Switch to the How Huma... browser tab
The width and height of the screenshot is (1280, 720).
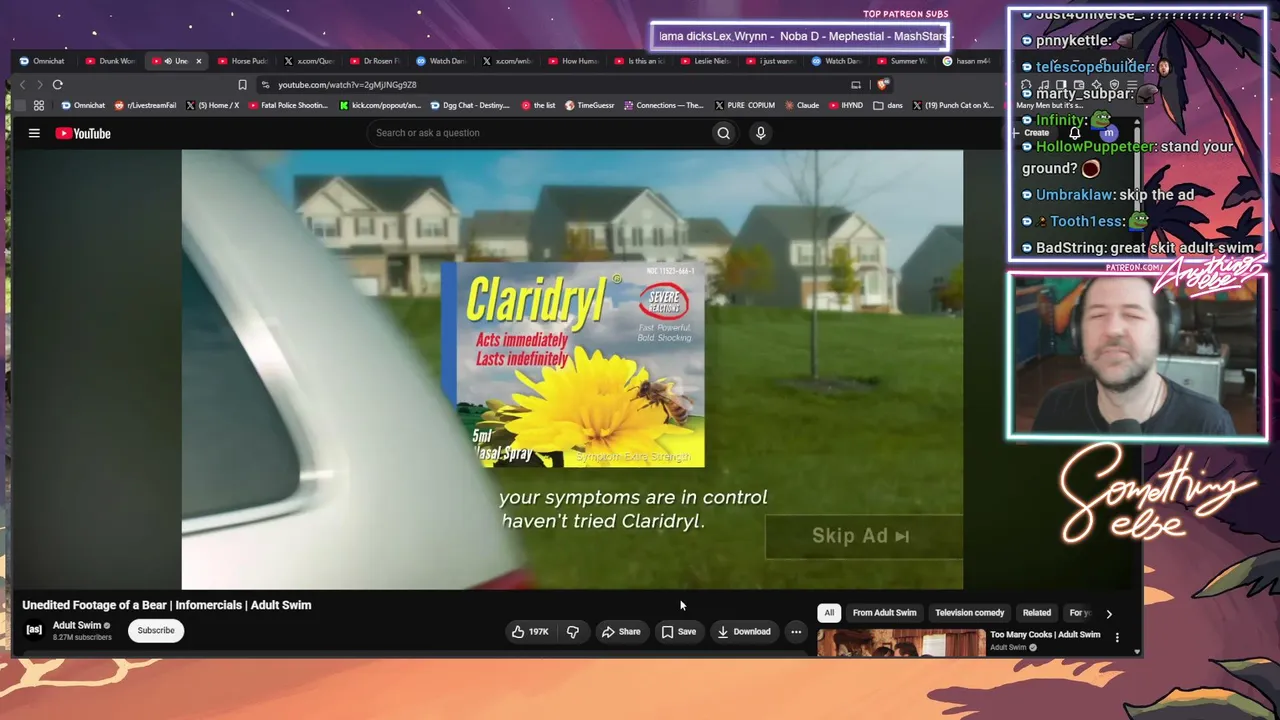[573, 61]
